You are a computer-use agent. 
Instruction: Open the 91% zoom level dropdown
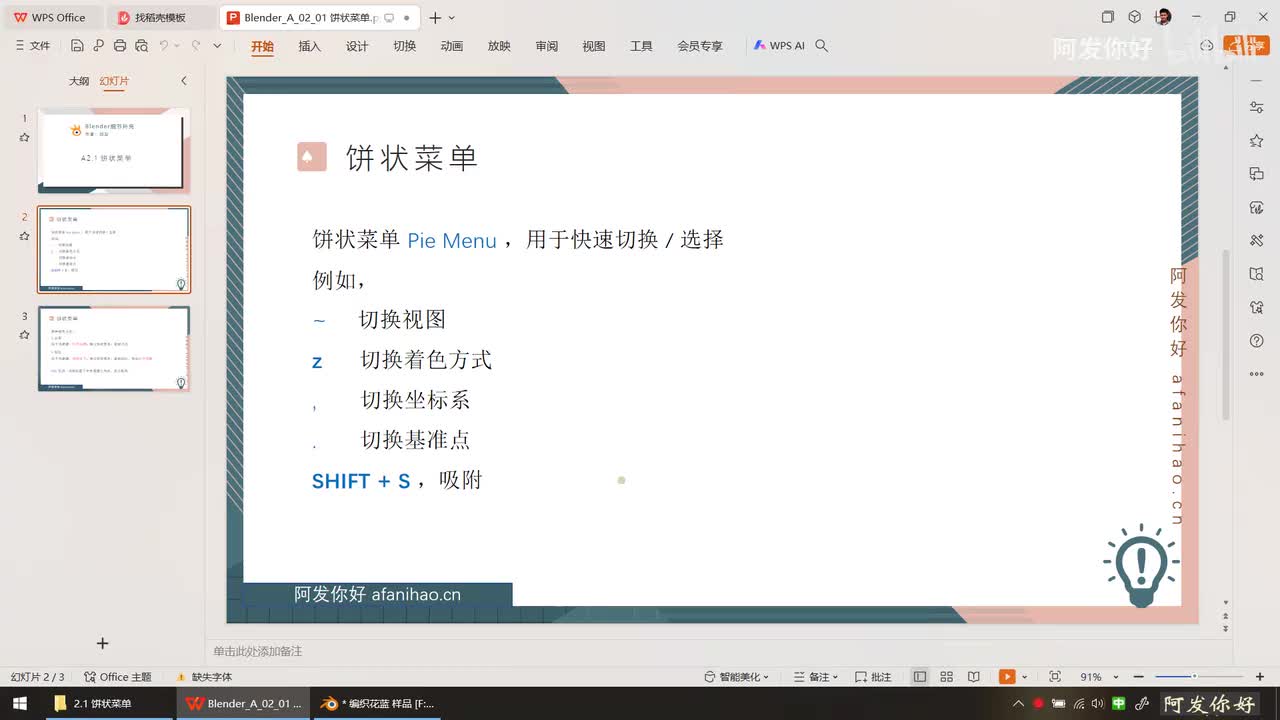click(1099, 677)
